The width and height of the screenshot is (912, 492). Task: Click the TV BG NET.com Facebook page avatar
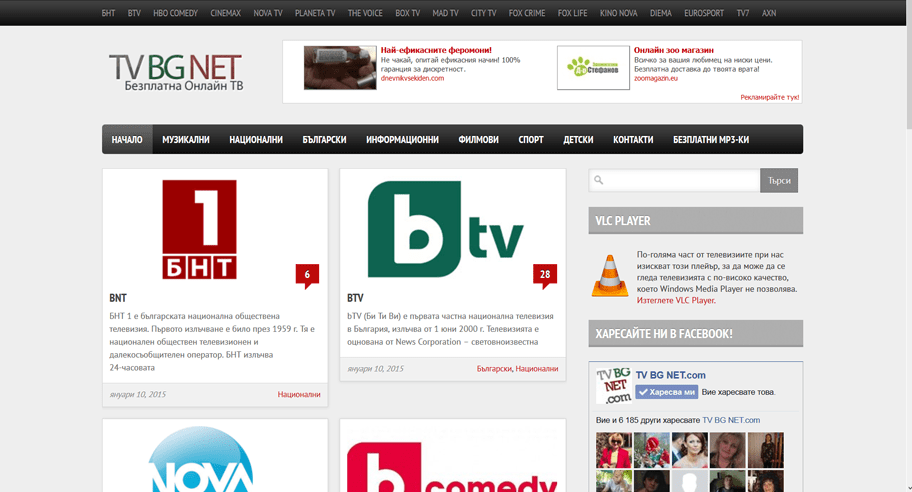click(x=614, y=386)
